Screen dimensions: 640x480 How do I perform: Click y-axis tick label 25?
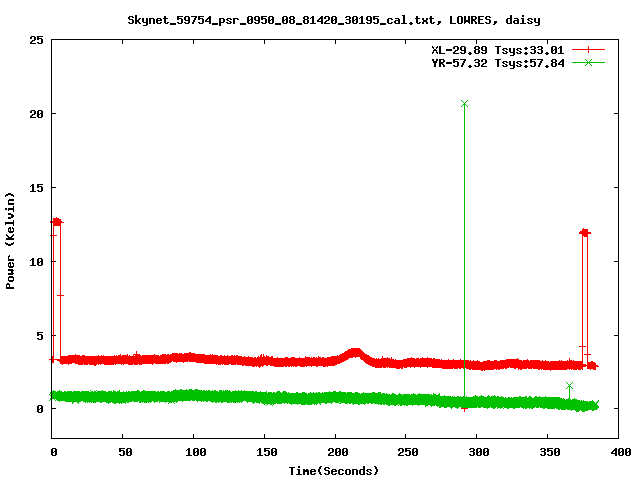[x=36, y=40]
